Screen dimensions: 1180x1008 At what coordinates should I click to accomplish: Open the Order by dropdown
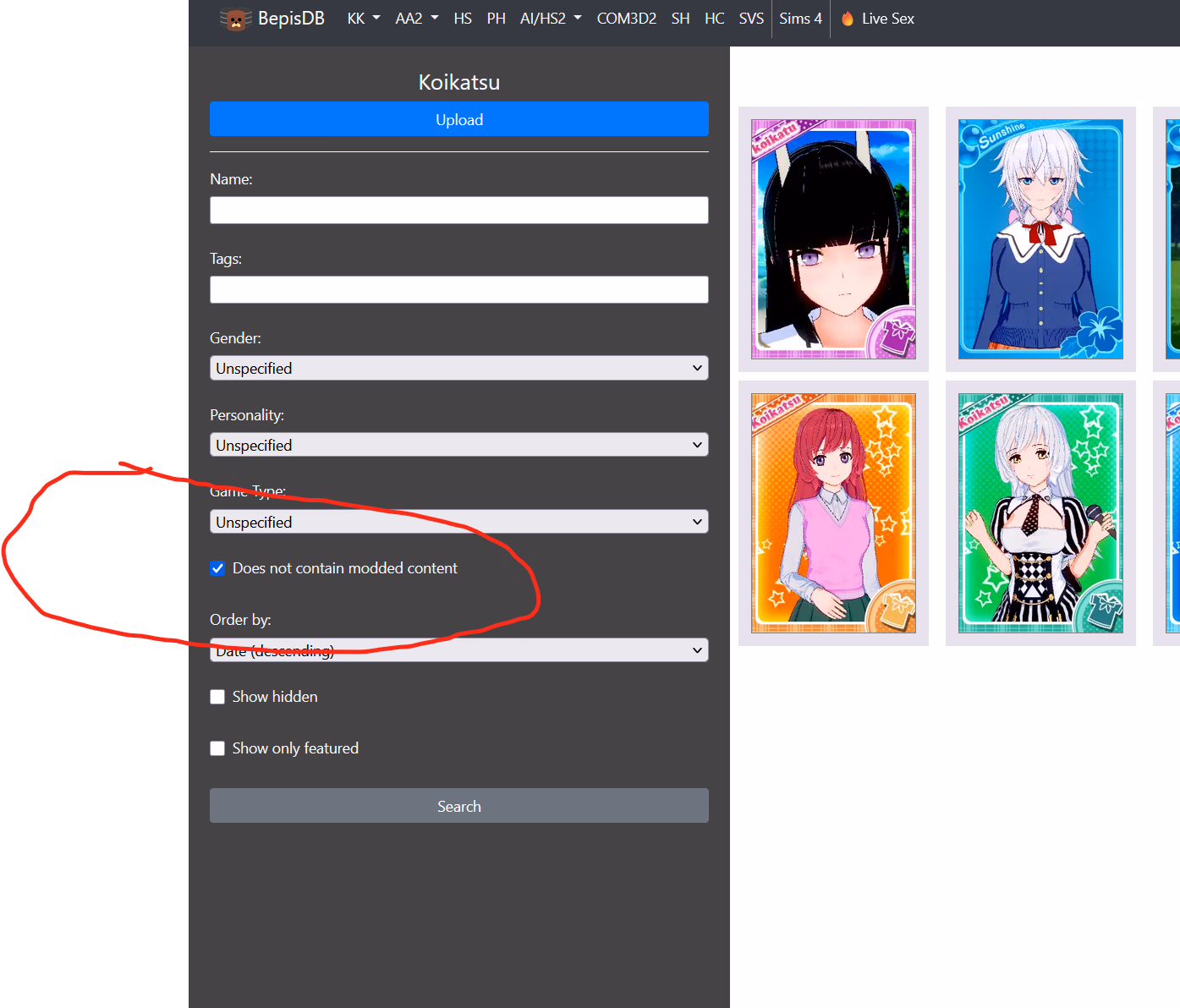(x=458, y=650)
